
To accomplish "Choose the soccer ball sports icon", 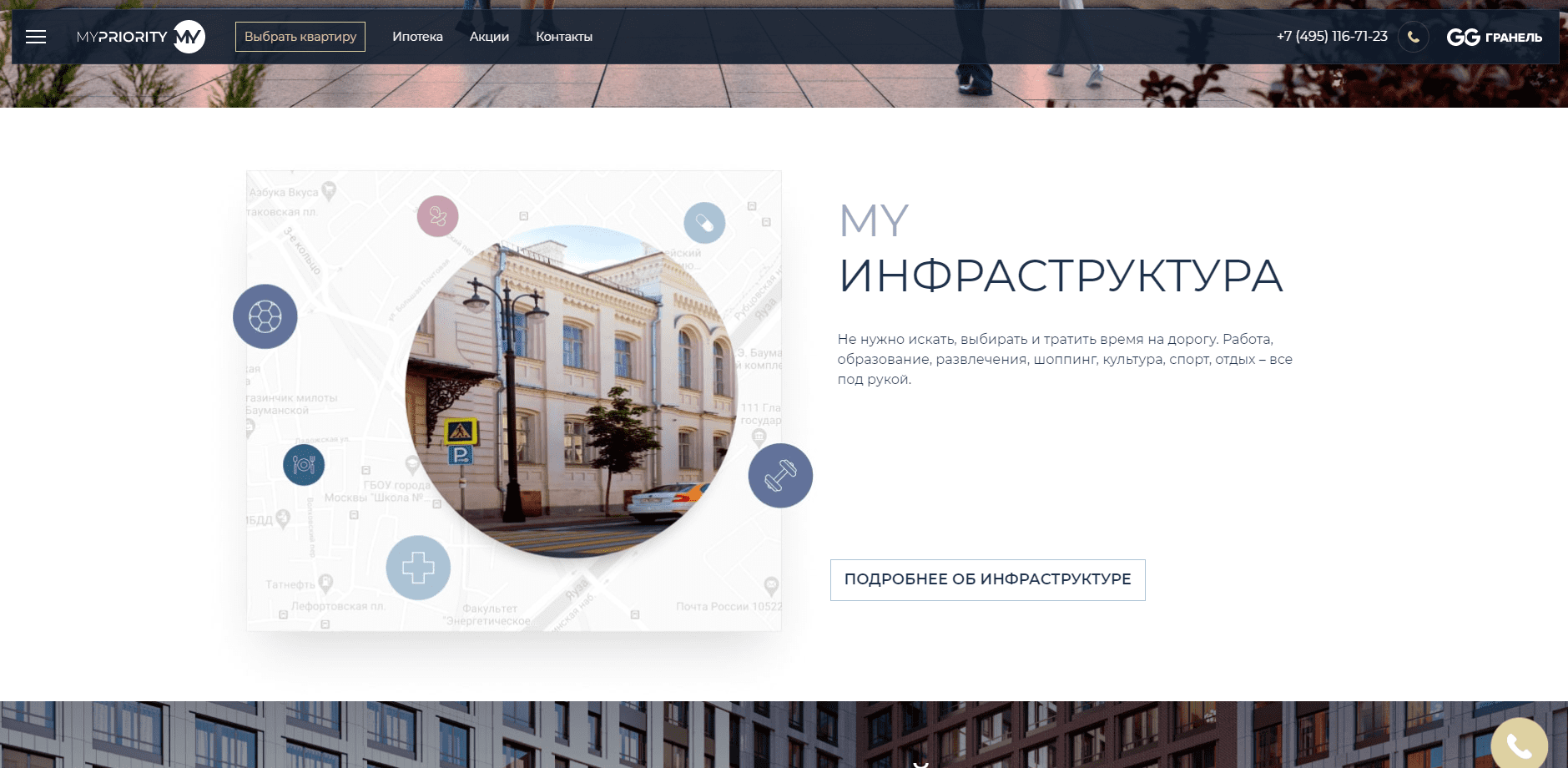I will (x=265, y=316).
